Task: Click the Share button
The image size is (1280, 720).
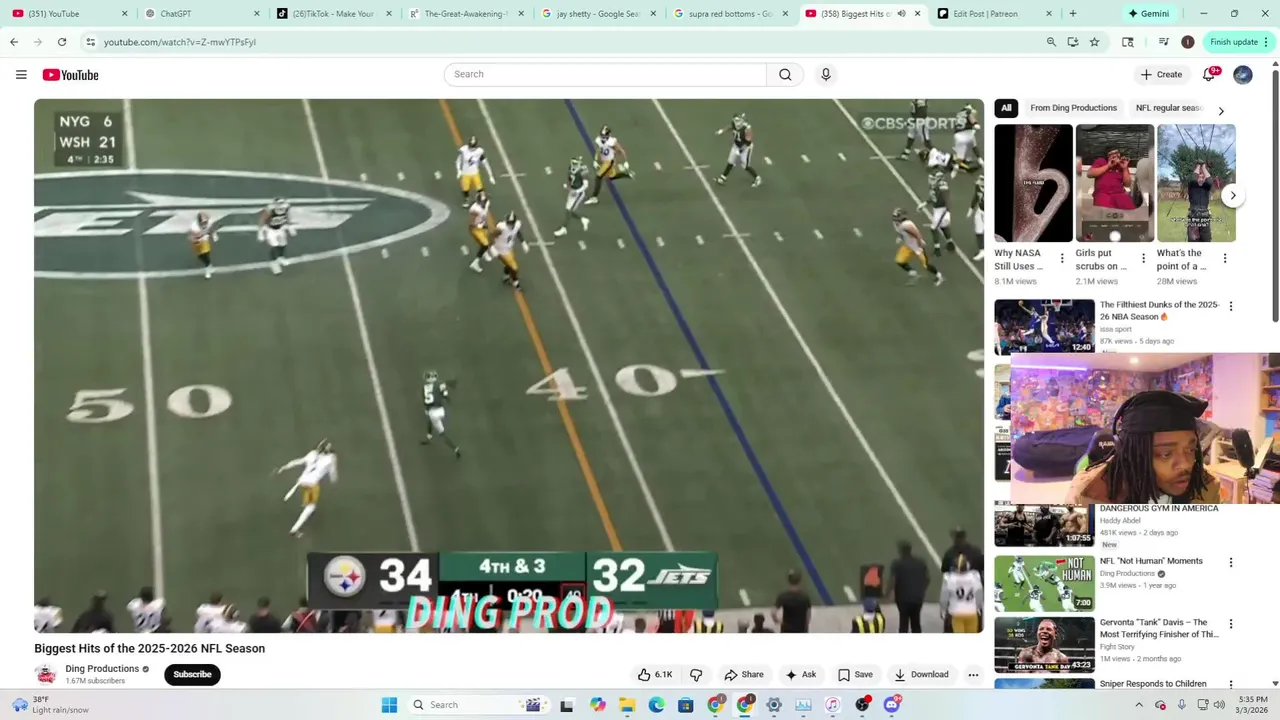Action: [x=744, y=675]
